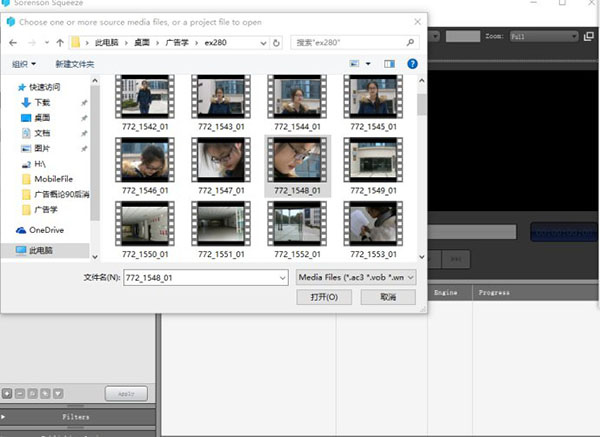Click the file list scrollbar thumb

pos(422,104)
